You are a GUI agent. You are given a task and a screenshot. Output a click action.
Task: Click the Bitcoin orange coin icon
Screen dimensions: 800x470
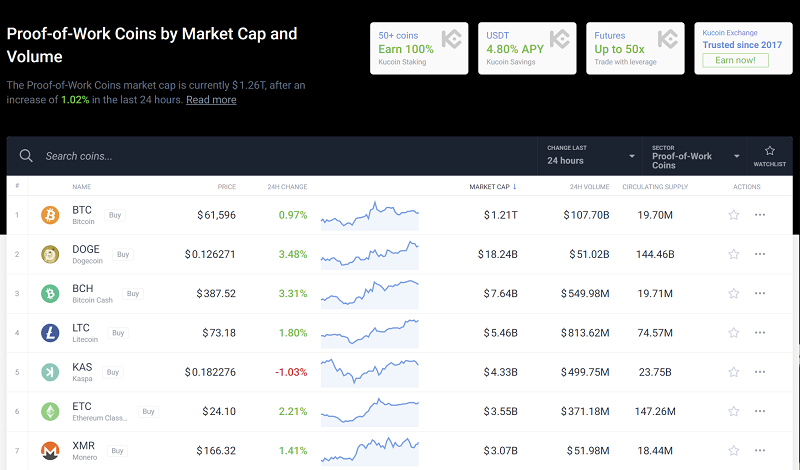click(50, 215)
